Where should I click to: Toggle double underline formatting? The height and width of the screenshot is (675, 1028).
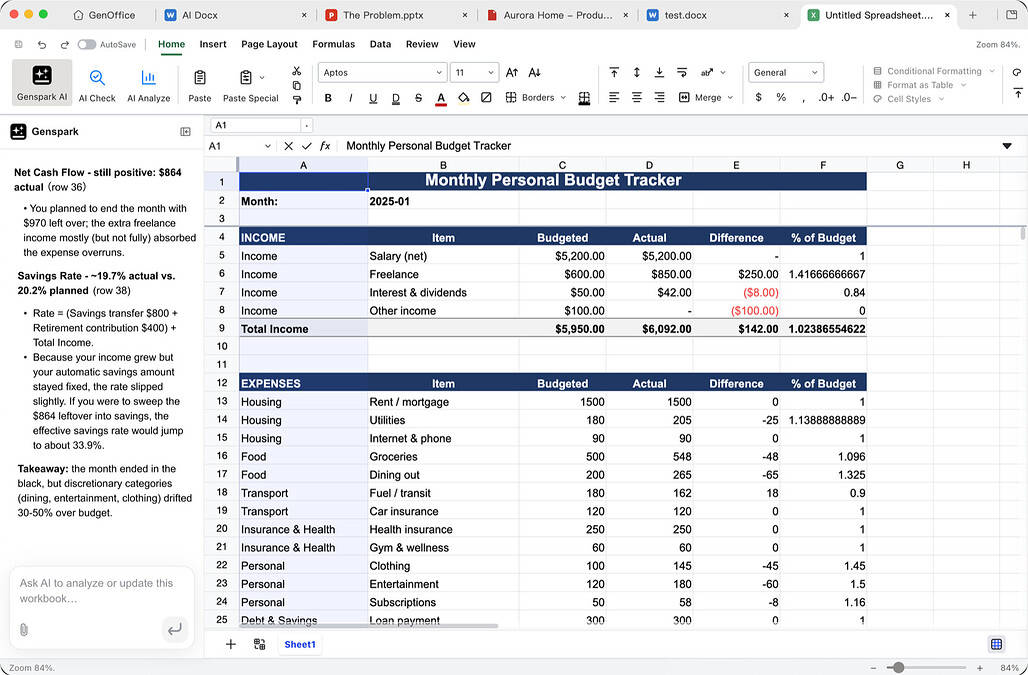(396, 98)
